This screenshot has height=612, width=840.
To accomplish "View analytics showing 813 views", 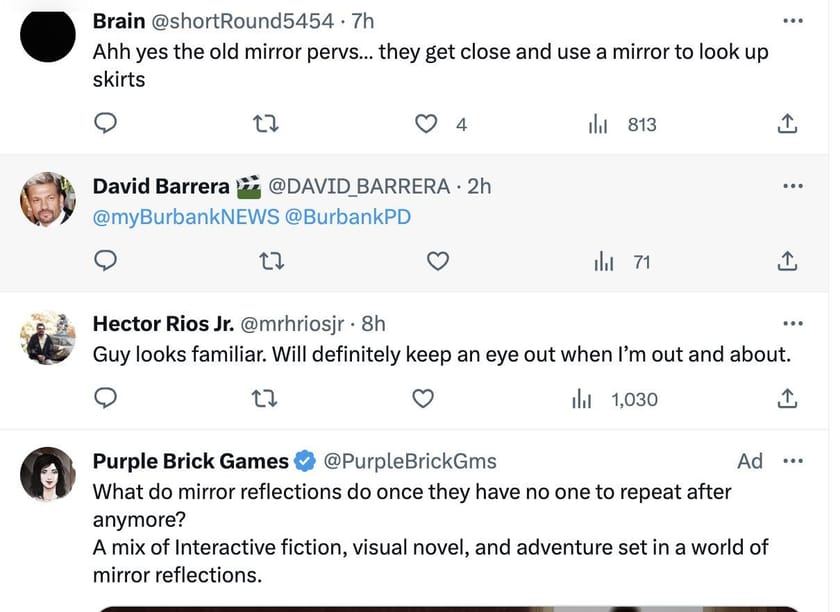I will tap(623, 124).
